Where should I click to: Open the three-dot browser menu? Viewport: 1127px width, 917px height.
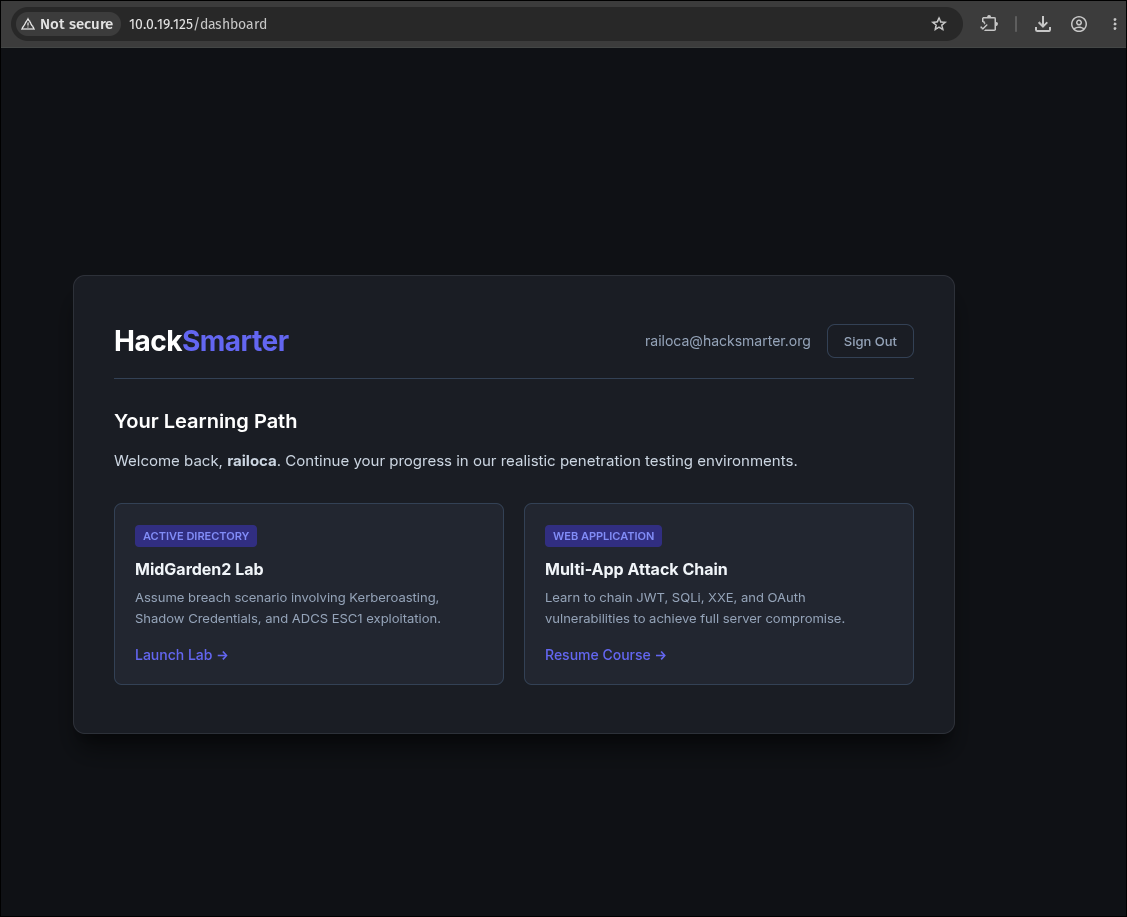point(1115,24)
